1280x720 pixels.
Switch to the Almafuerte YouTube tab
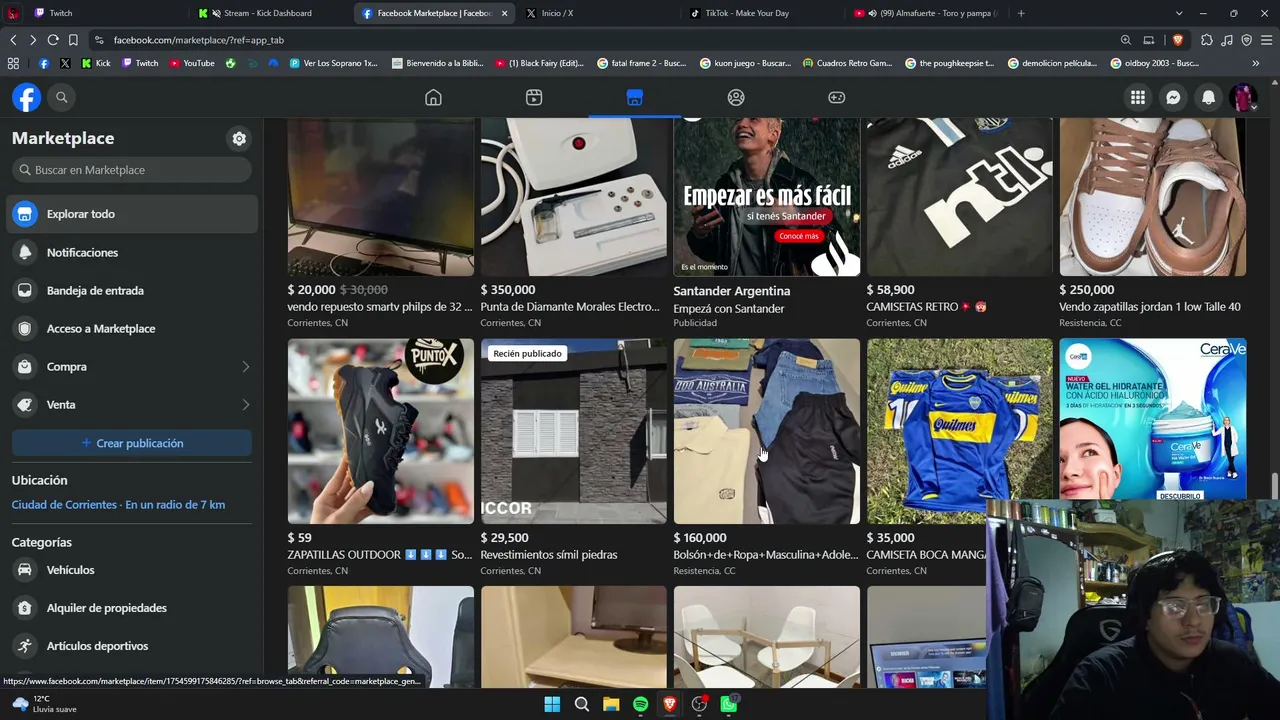pos(926,13)
